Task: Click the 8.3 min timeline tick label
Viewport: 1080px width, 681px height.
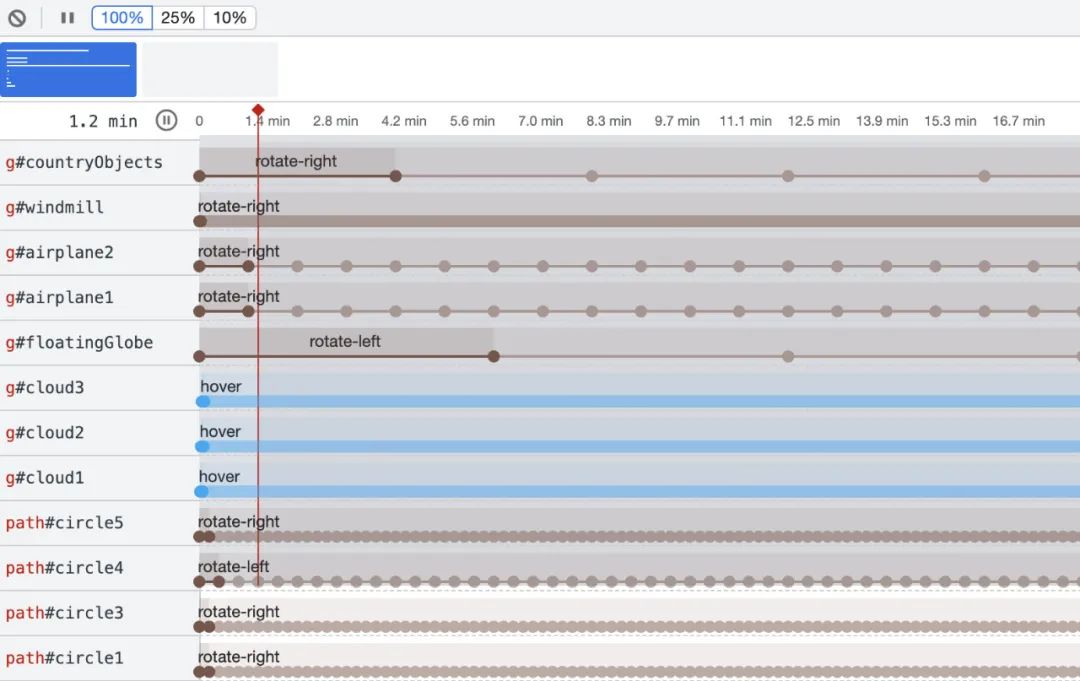Action: coord(609,121)
